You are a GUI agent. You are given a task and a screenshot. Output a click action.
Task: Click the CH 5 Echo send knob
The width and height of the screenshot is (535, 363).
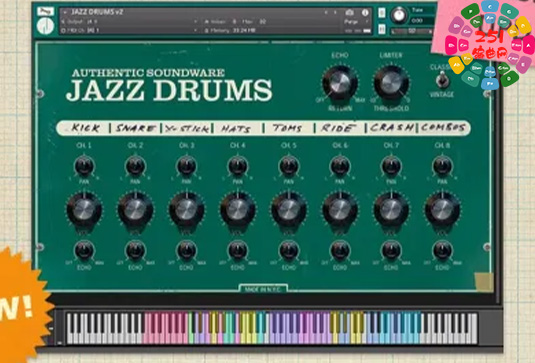coord(289,251)
